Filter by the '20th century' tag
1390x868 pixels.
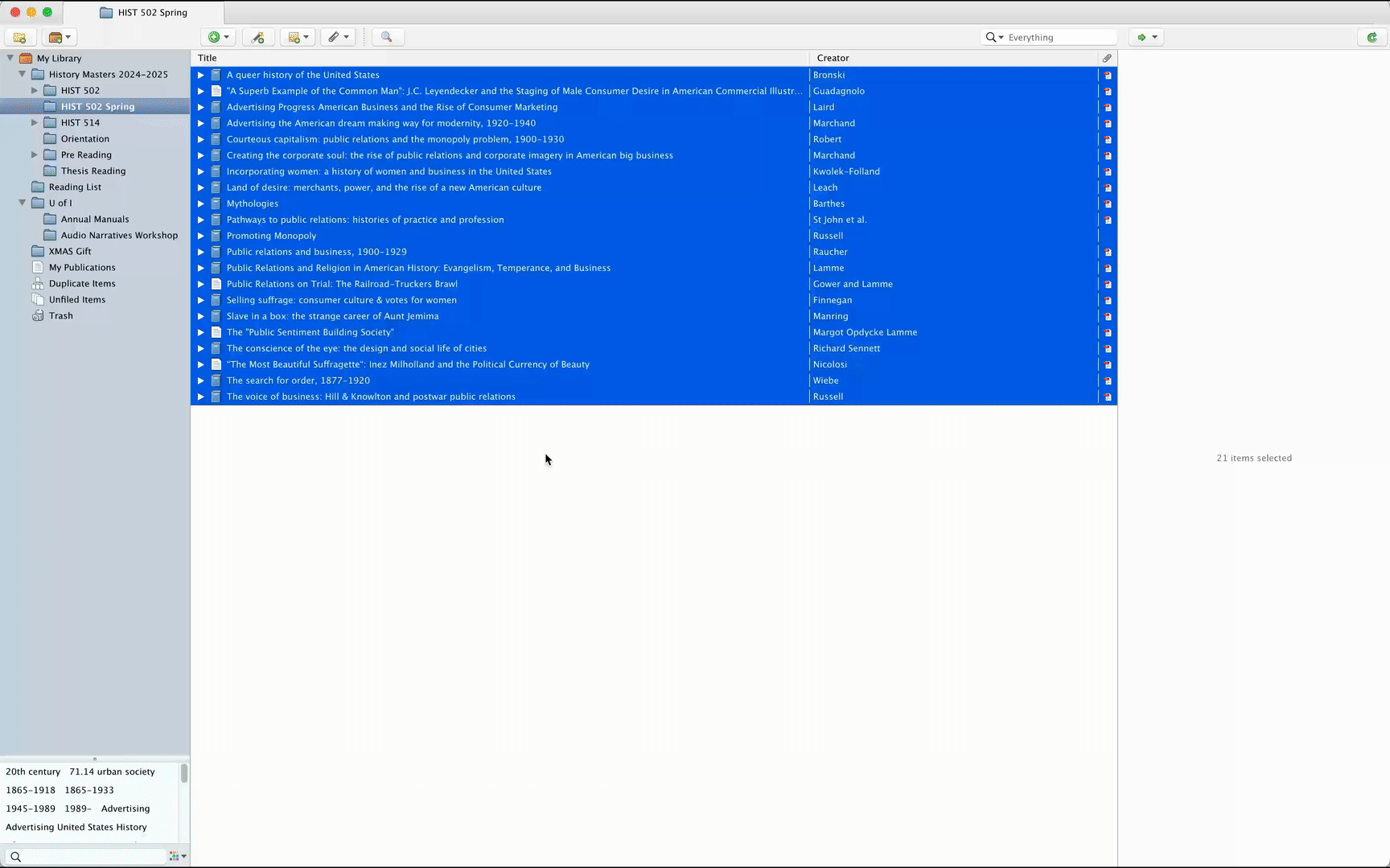click(x=33, y=771)
